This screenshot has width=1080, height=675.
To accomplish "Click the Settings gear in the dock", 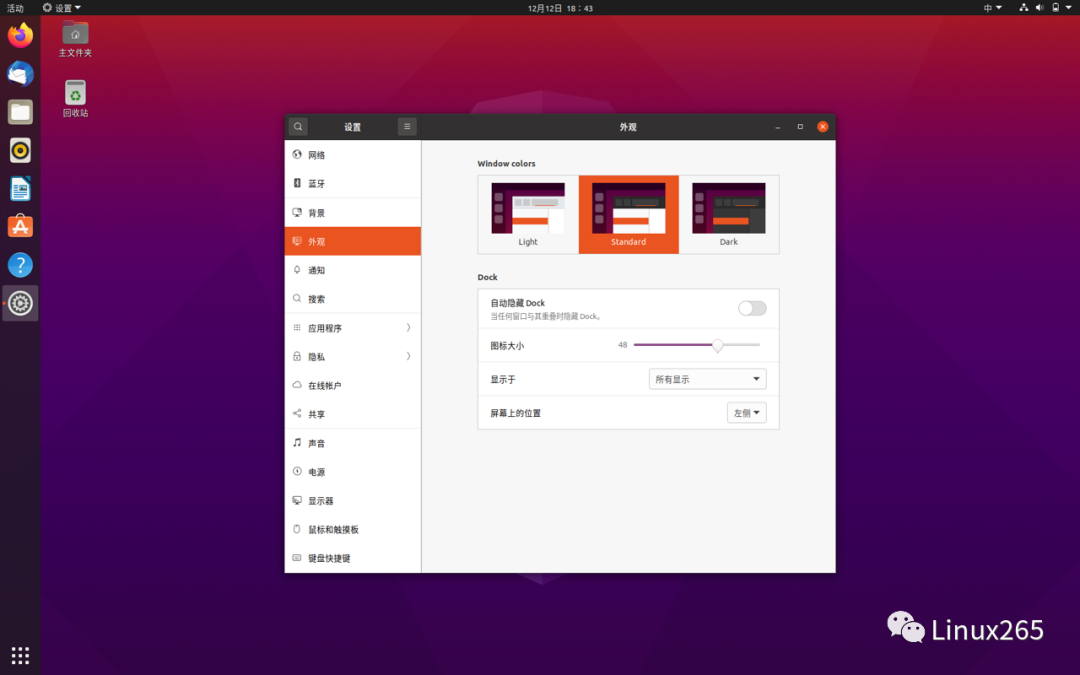I will [20, 303].
